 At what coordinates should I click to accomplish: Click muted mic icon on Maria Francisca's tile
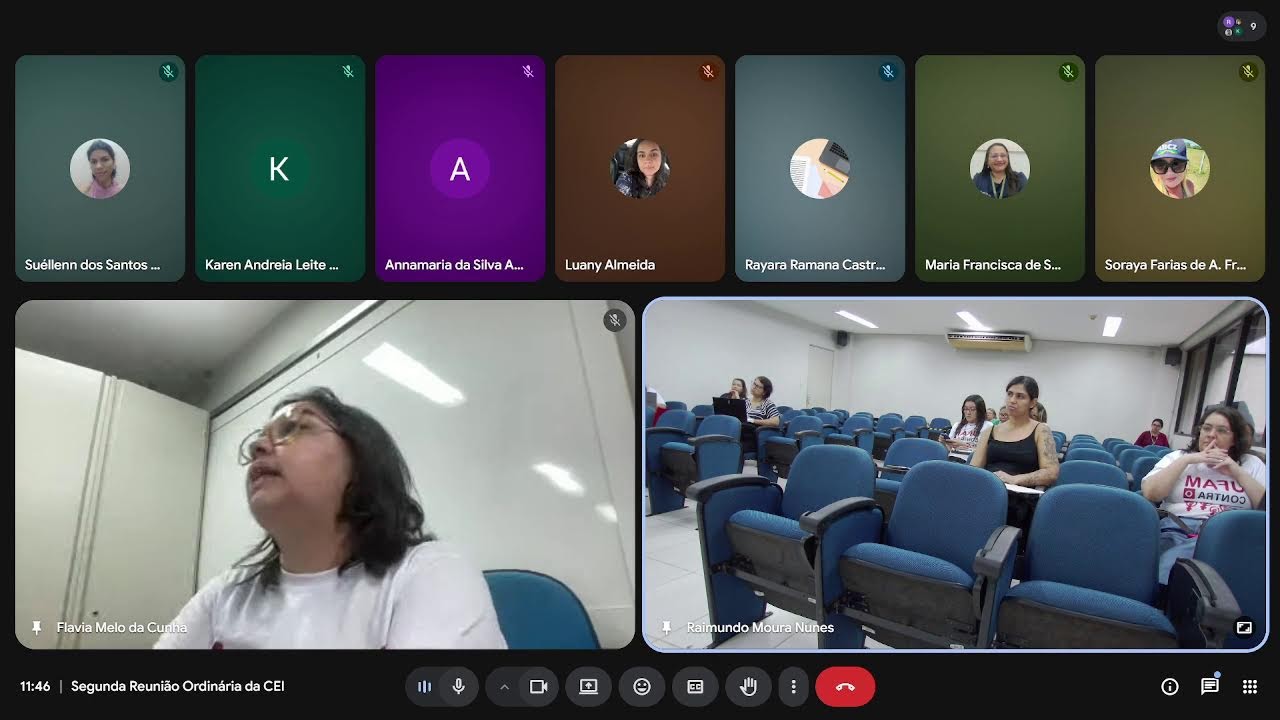[1068, 72]
